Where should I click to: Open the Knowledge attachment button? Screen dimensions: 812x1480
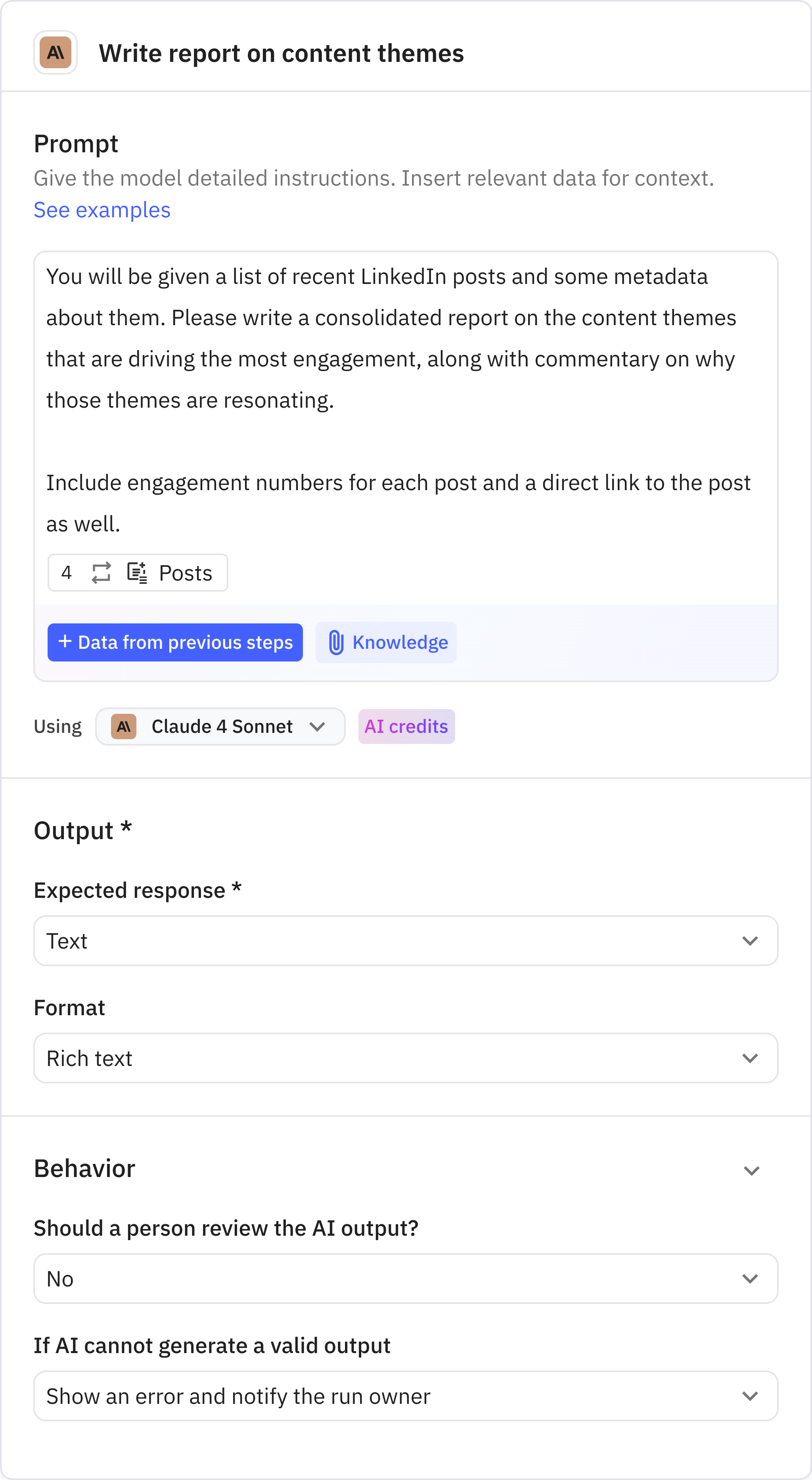(x=386, y=642)
